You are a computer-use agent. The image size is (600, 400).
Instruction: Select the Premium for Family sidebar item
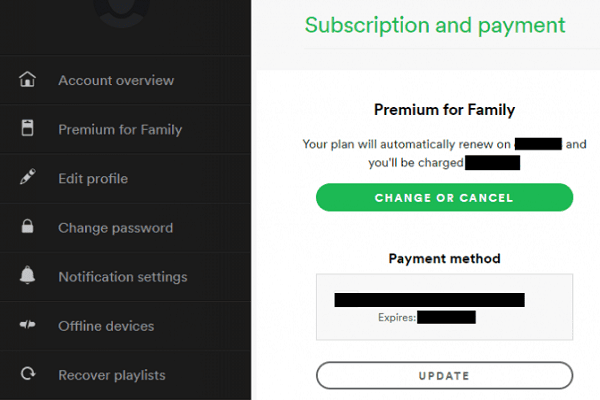120,129
